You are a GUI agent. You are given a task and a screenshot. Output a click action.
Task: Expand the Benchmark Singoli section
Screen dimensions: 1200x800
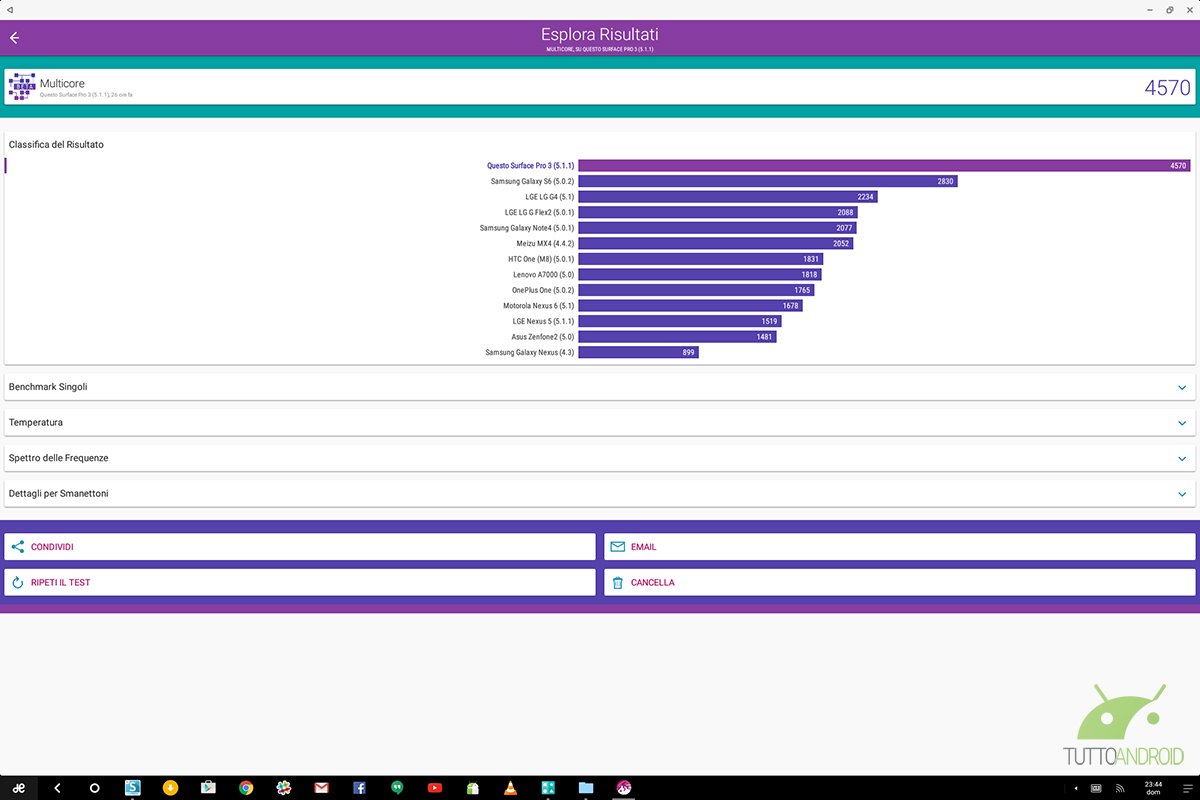click(x=600, y=387)
